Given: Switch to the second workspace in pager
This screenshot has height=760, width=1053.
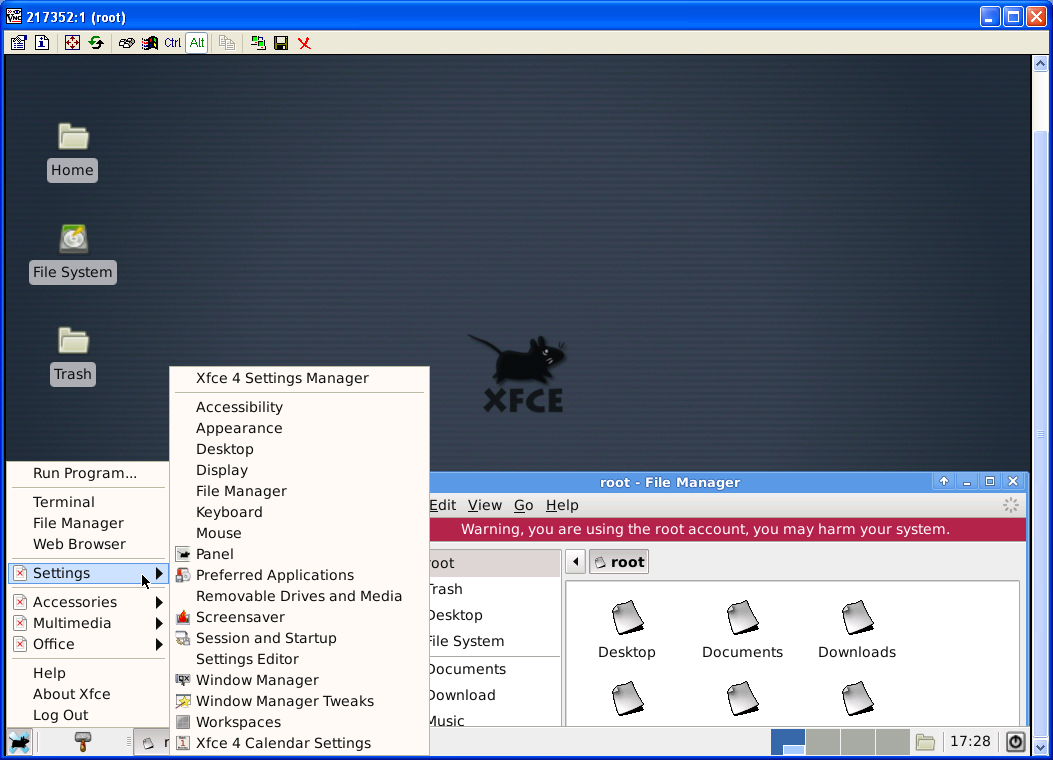Looking at the screenshot, I should [x=823, y=742].
